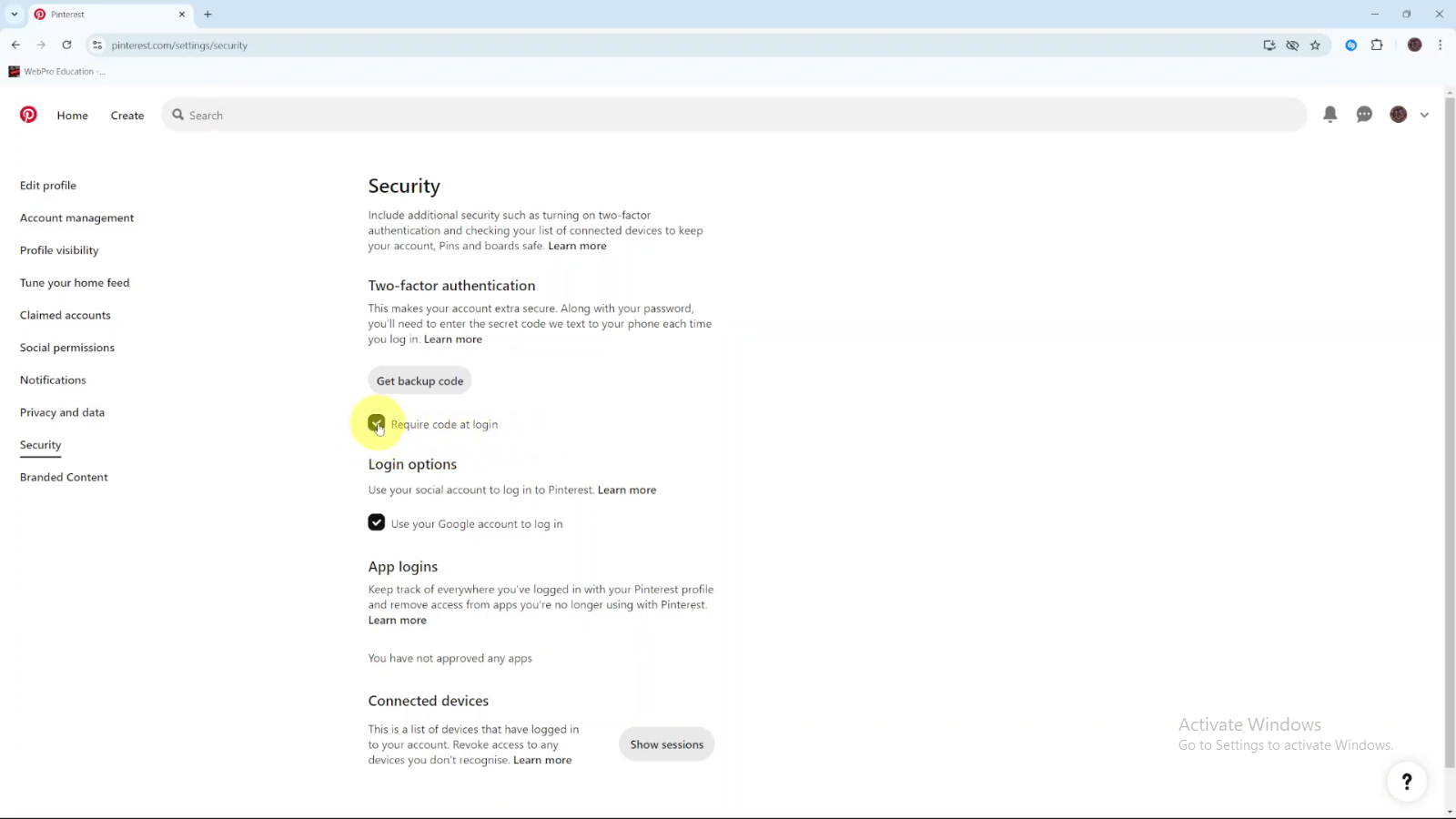Click Learn more under Security intro
Screen dimensions: 1456x819
tap(577, 246)
